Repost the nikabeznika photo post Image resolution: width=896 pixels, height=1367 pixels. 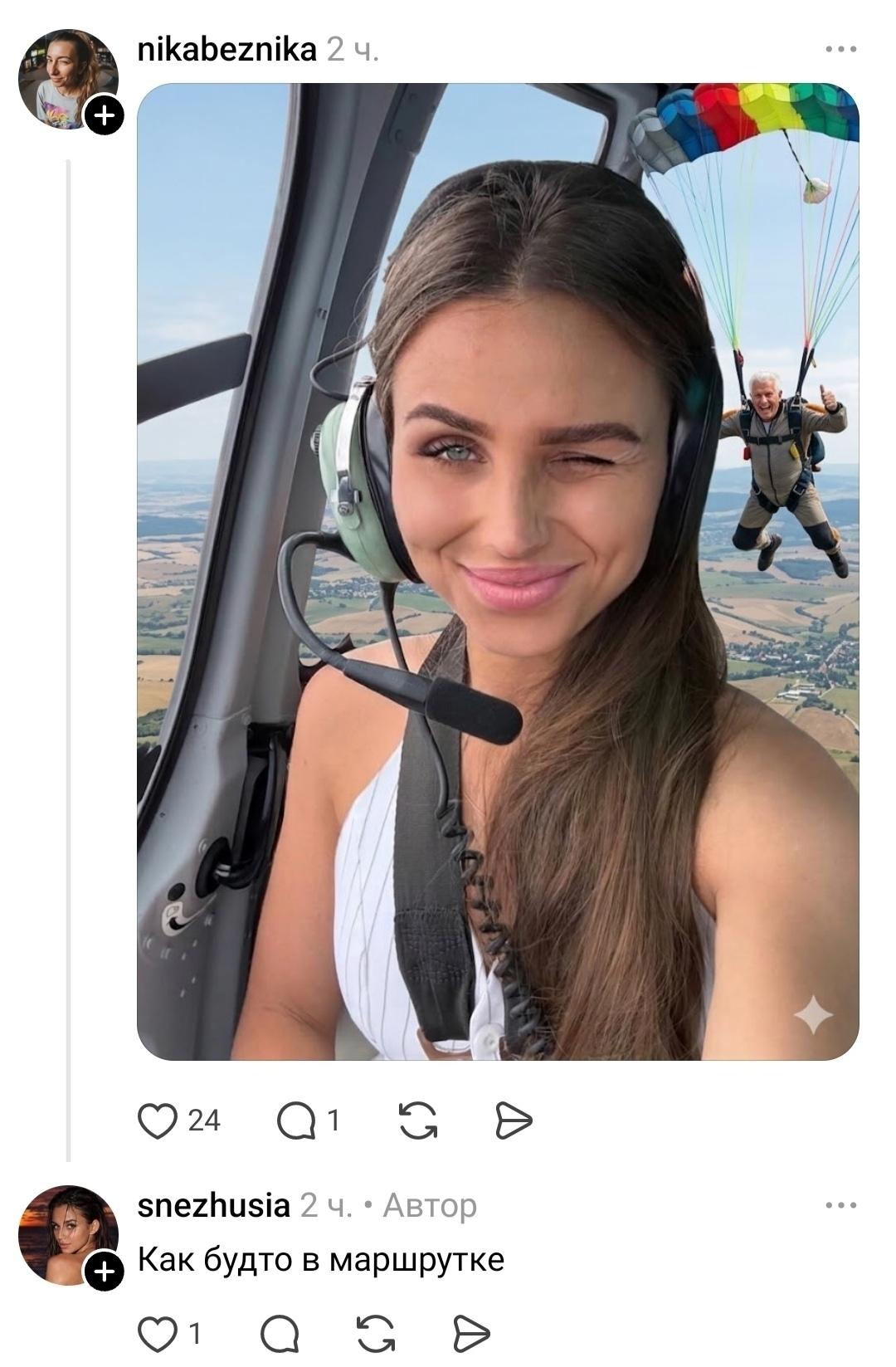click(418, 1120)
